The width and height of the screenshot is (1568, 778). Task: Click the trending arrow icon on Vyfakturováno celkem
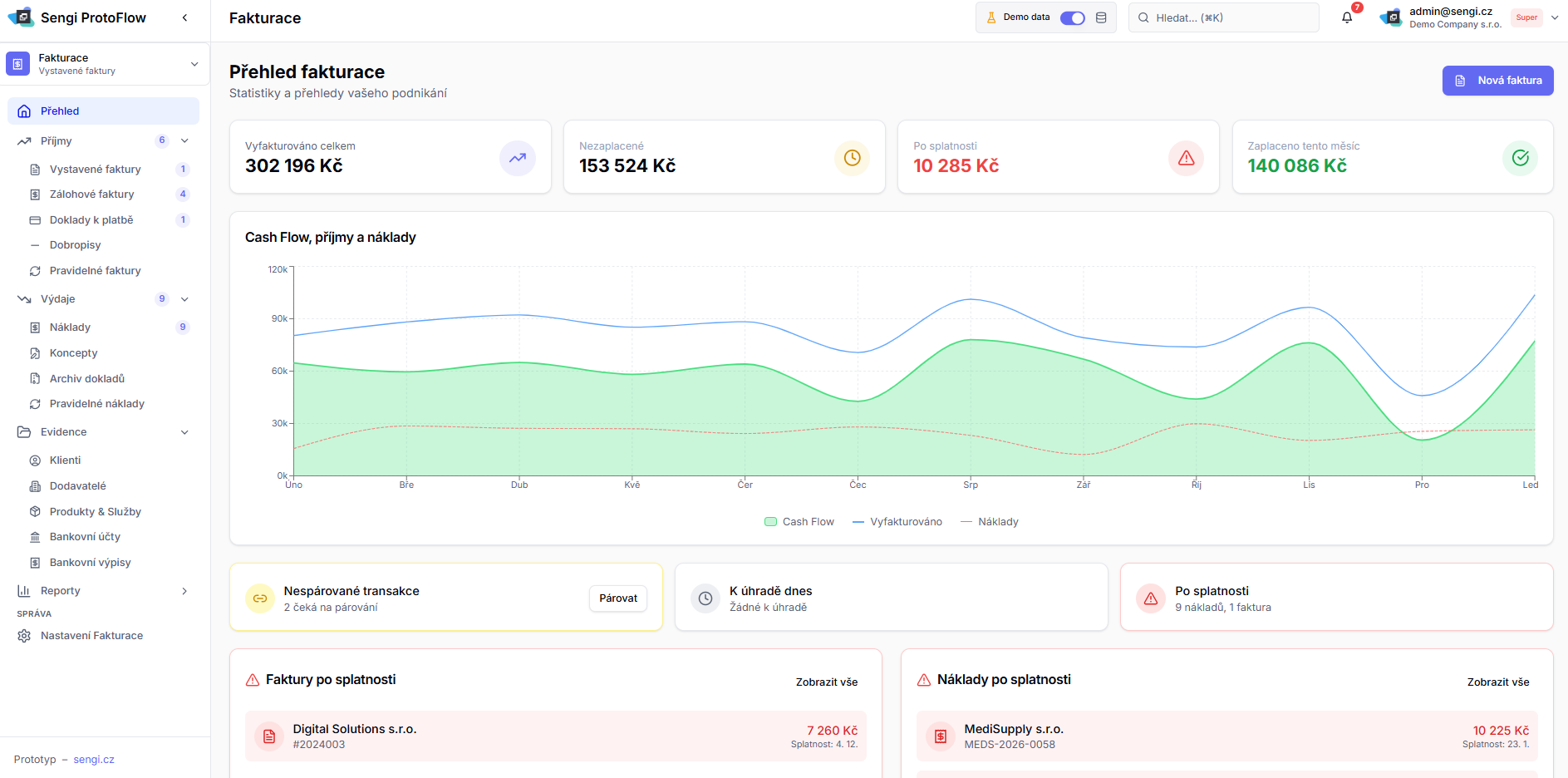click(x=517, y=158)
